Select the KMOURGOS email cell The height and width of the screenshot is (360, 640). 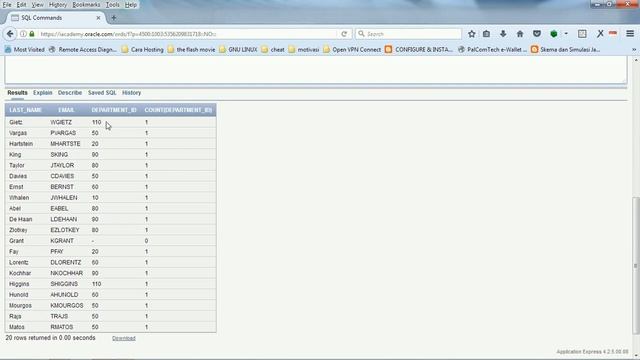click(x=67, y=305)
